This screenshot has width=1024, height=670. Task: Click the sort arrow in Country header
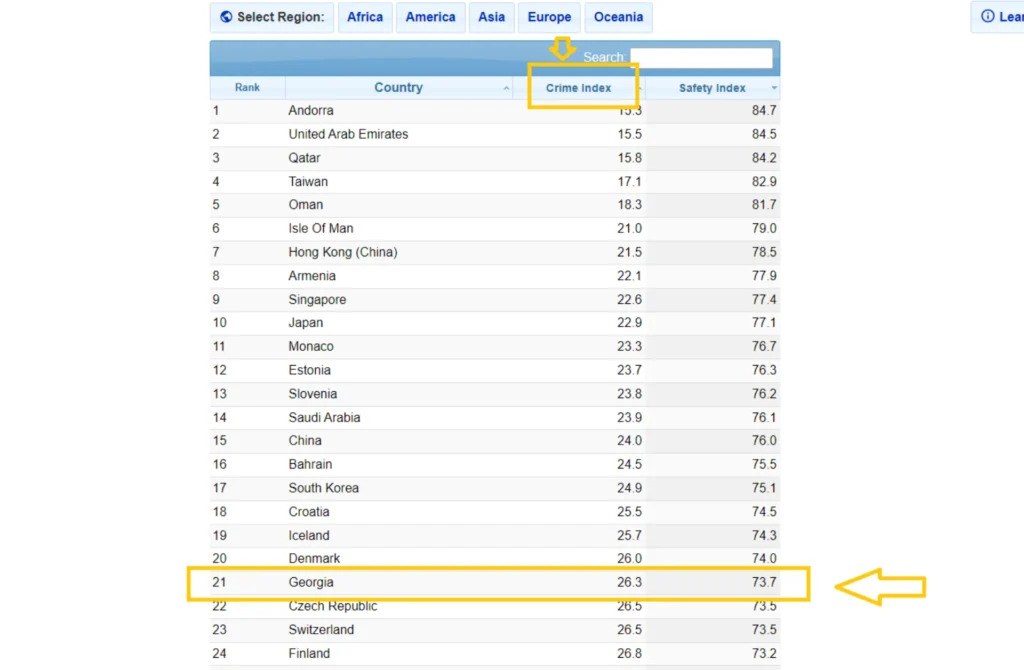coord(506,89)
